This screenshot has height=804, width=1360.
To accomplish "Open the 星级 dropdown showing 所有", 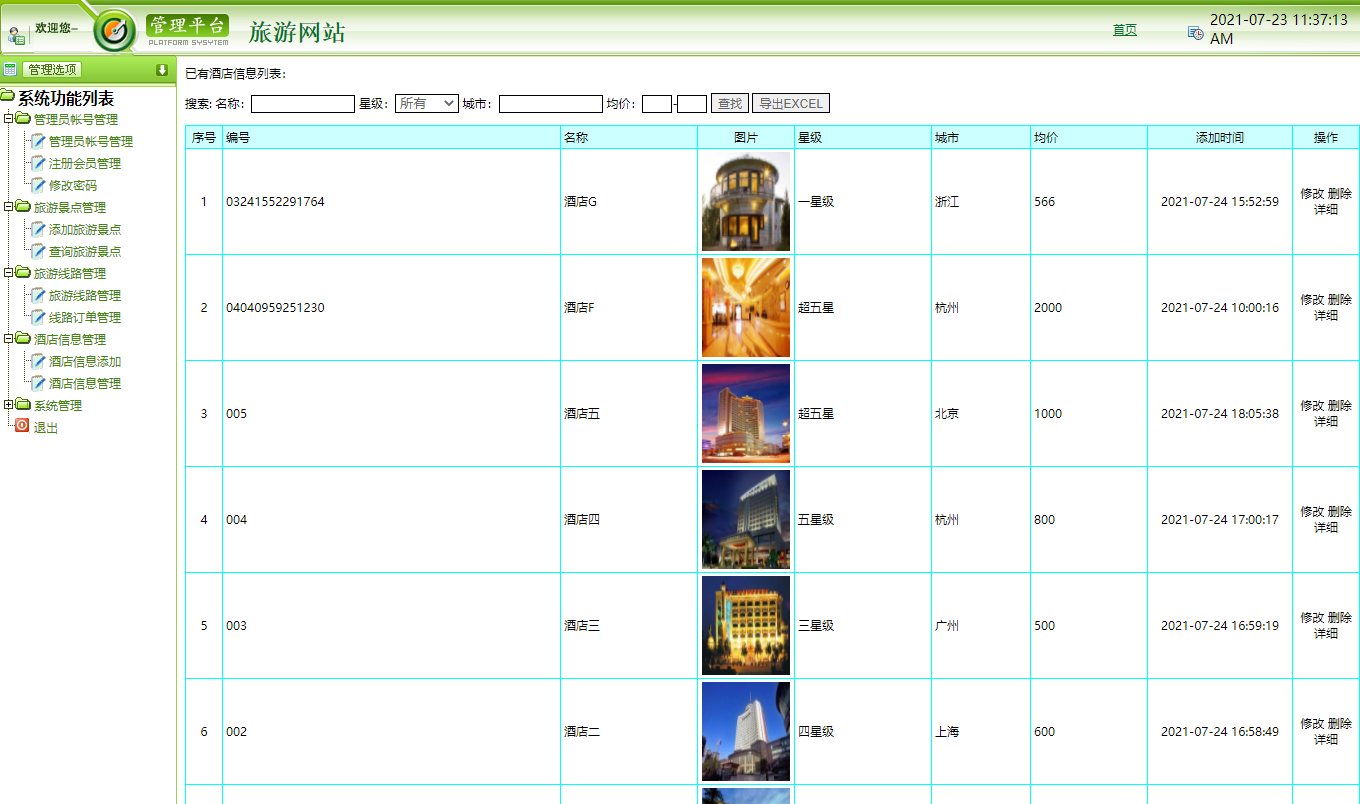I will click(x=426, y=103).
